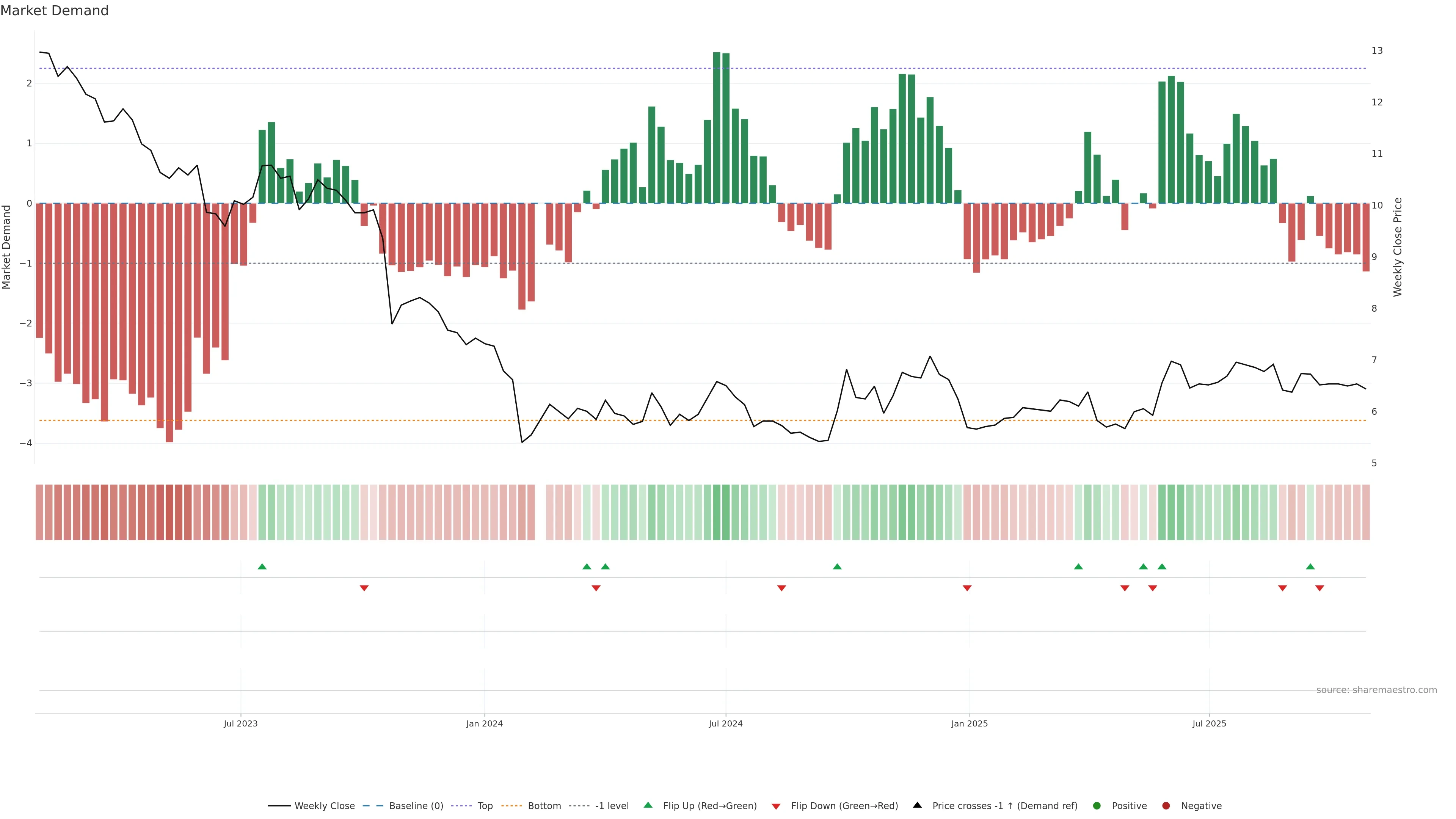Viewport: 1456px width, 819px height.
Task: Click the red flip-down marker after Jul 2024
Action: click(782, 588)
